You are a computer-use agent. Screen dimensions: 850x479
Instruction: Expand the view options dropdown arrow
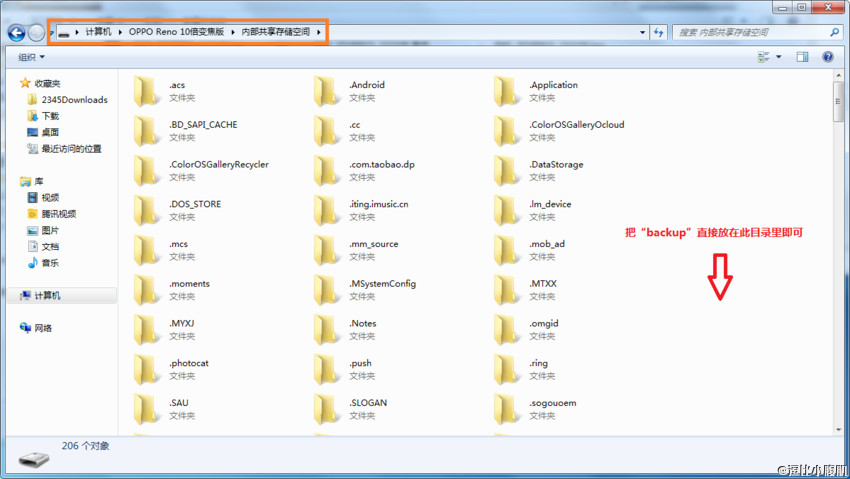(x=779, y=57)
